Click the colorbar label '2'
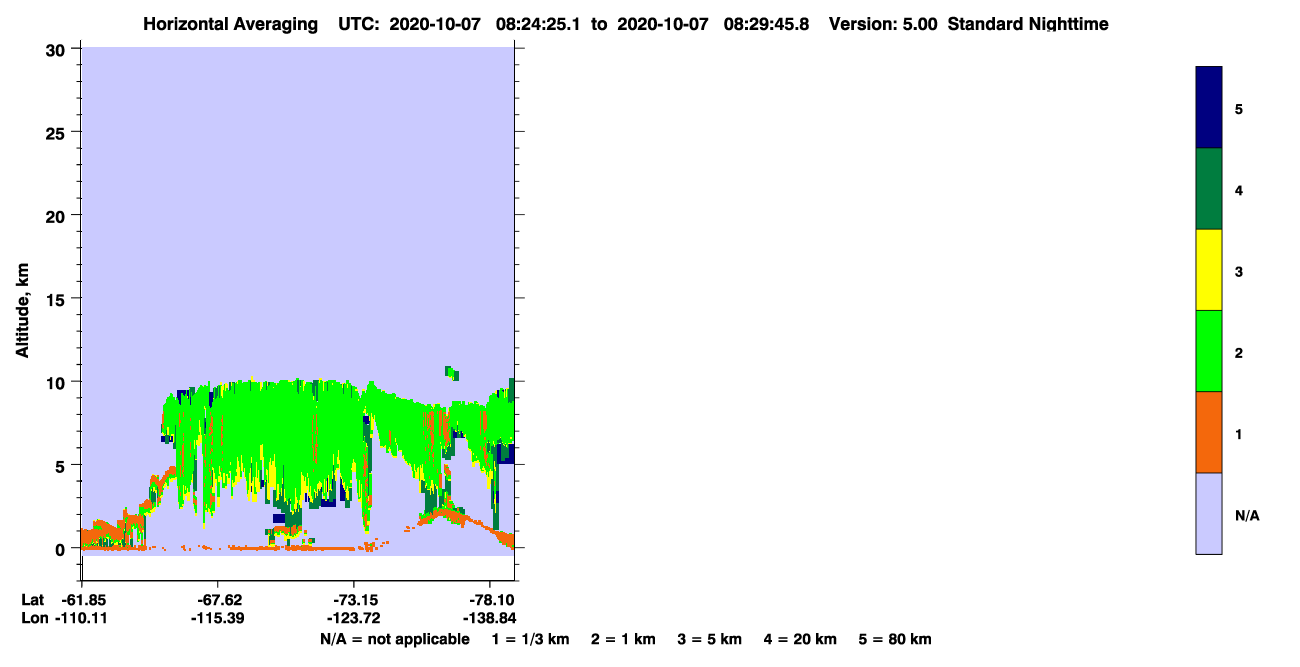 (x=1239, y=353)
